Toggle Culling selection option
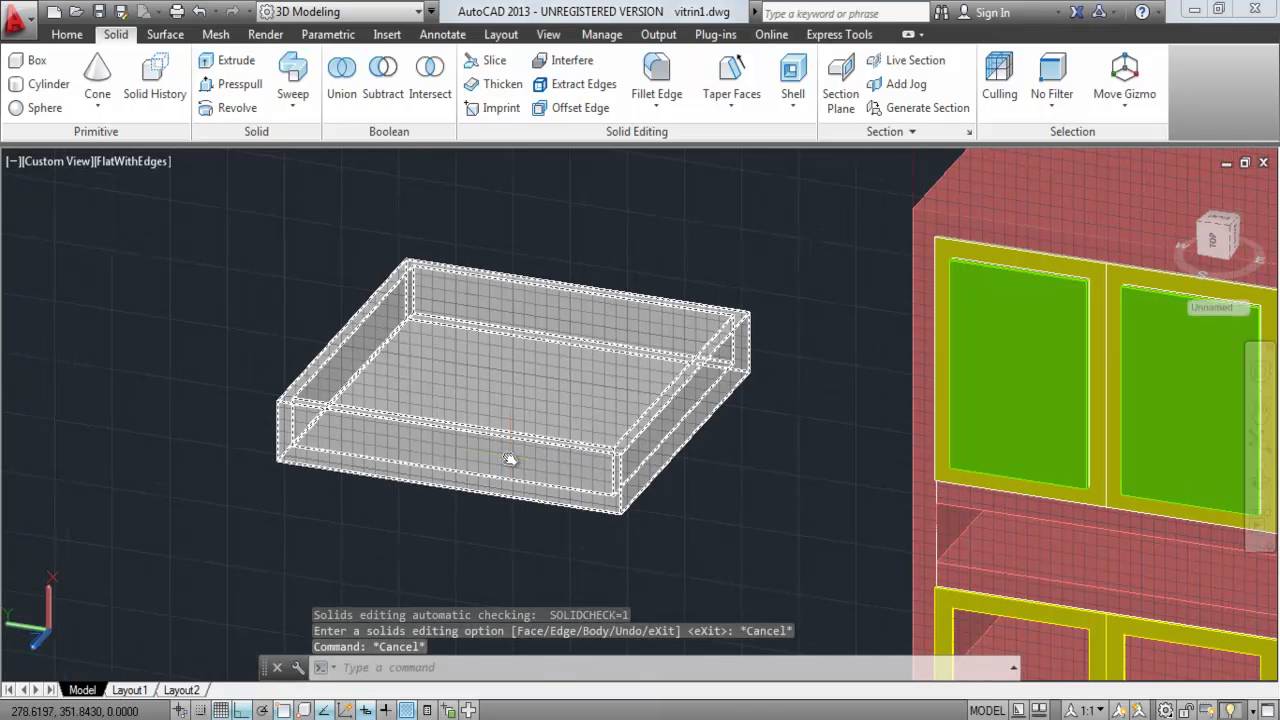 pos(999,76)
